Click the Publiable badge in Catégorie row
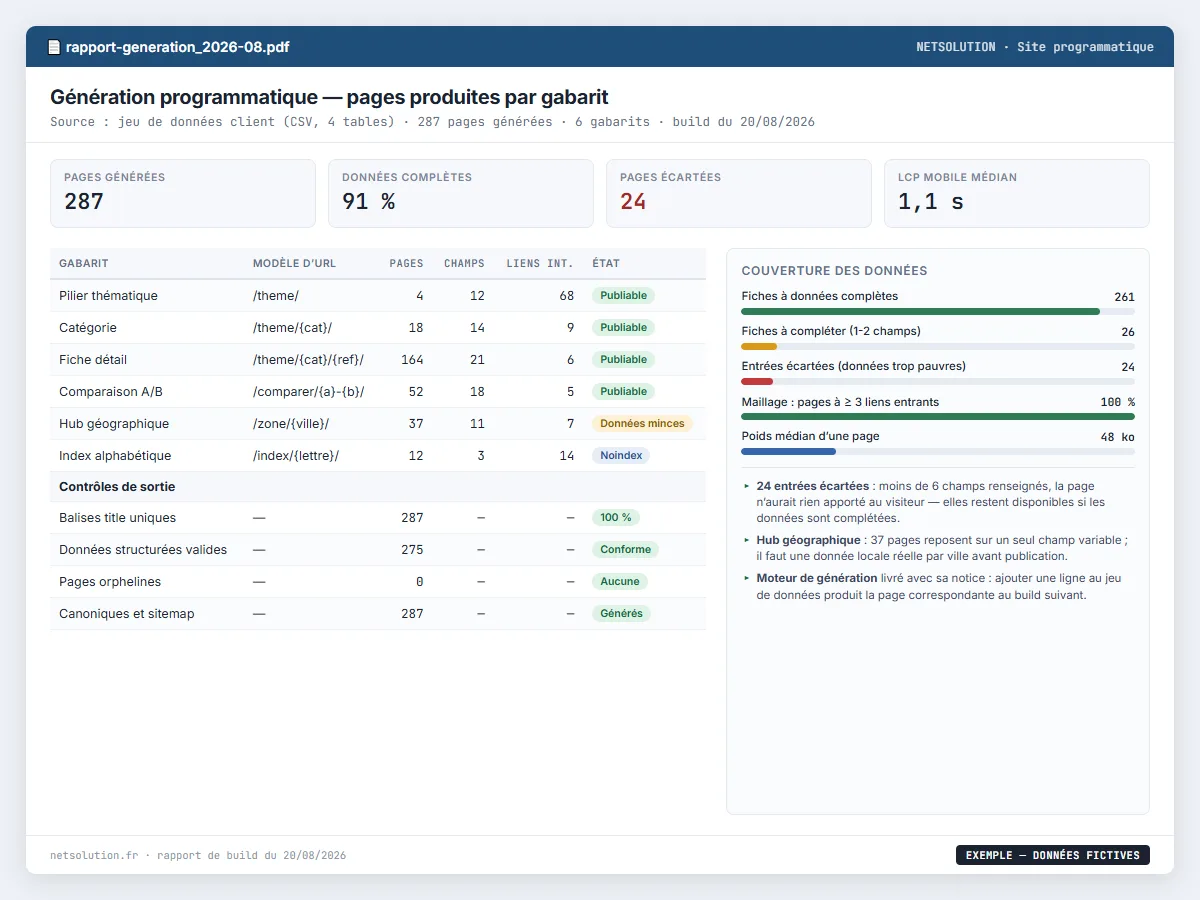The image size is (1200, 900). pos(624,328)
